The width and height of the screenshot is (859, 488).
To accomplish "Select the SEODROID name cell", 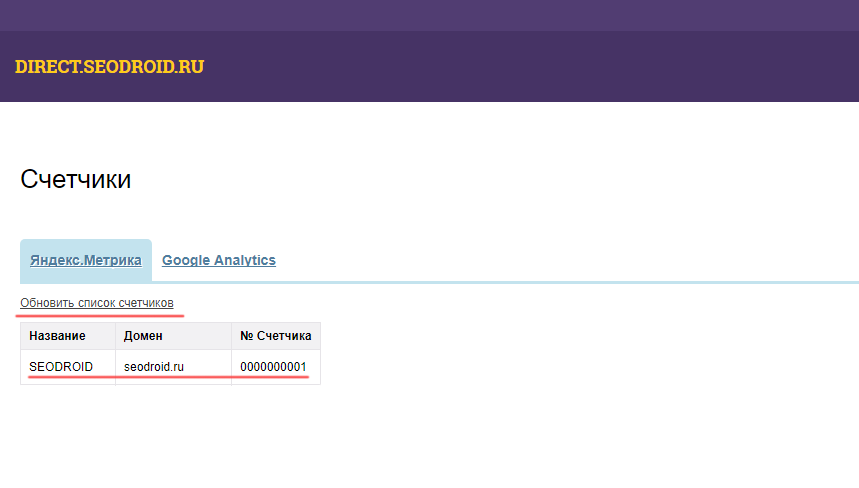I will pyautogui.click(x=61, y=367).
